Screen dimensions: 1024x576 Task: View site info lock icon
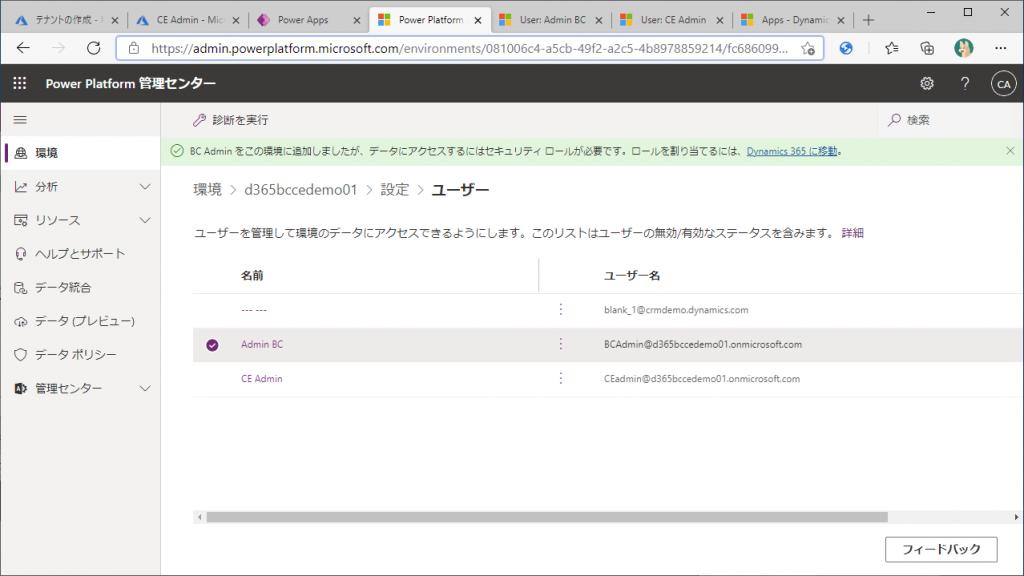pyautogui.click(x=134, y=48)
